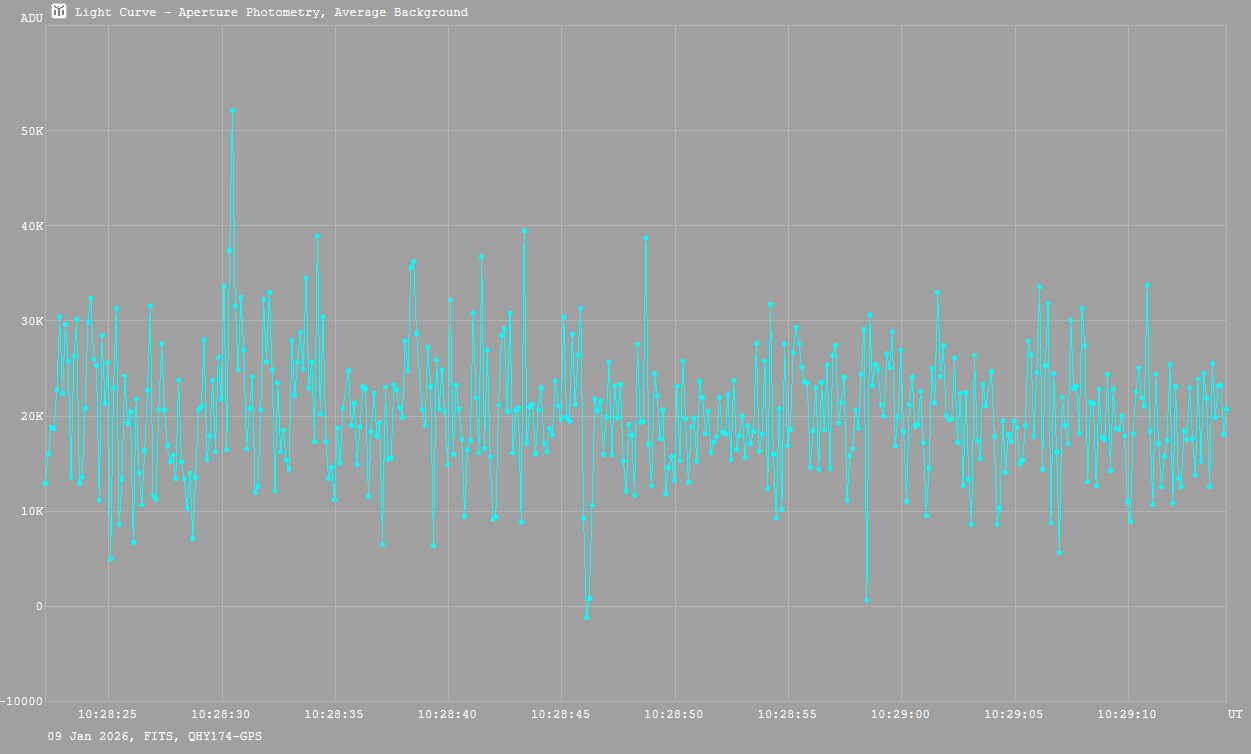Select the near-zero dip point before 10:29:00
The height and width of the screenshot is (754, 1251).
(866, 600)
